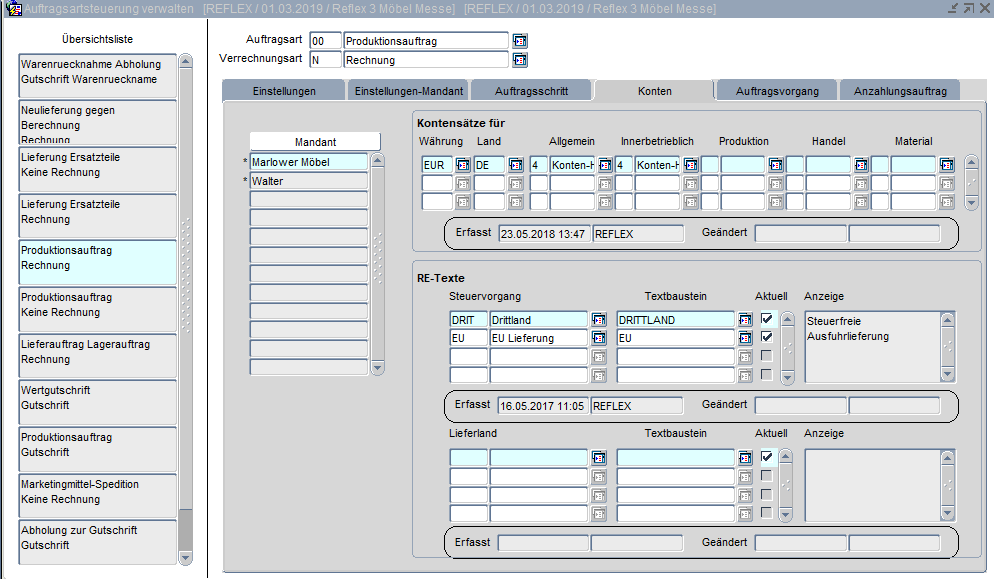The height and width of the screenshot is (579, 994).
Task: Open lookup icon beside DE Land field
Action: click(516, 164)
